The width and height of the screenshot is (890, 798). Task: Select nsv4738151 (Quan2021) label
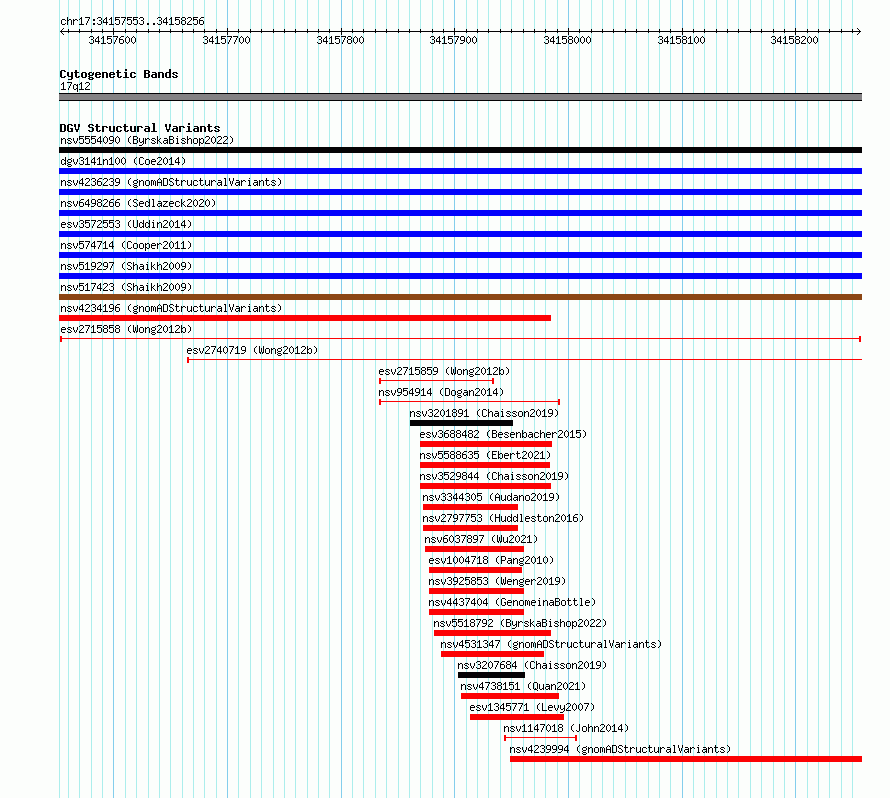pos(523,686)
